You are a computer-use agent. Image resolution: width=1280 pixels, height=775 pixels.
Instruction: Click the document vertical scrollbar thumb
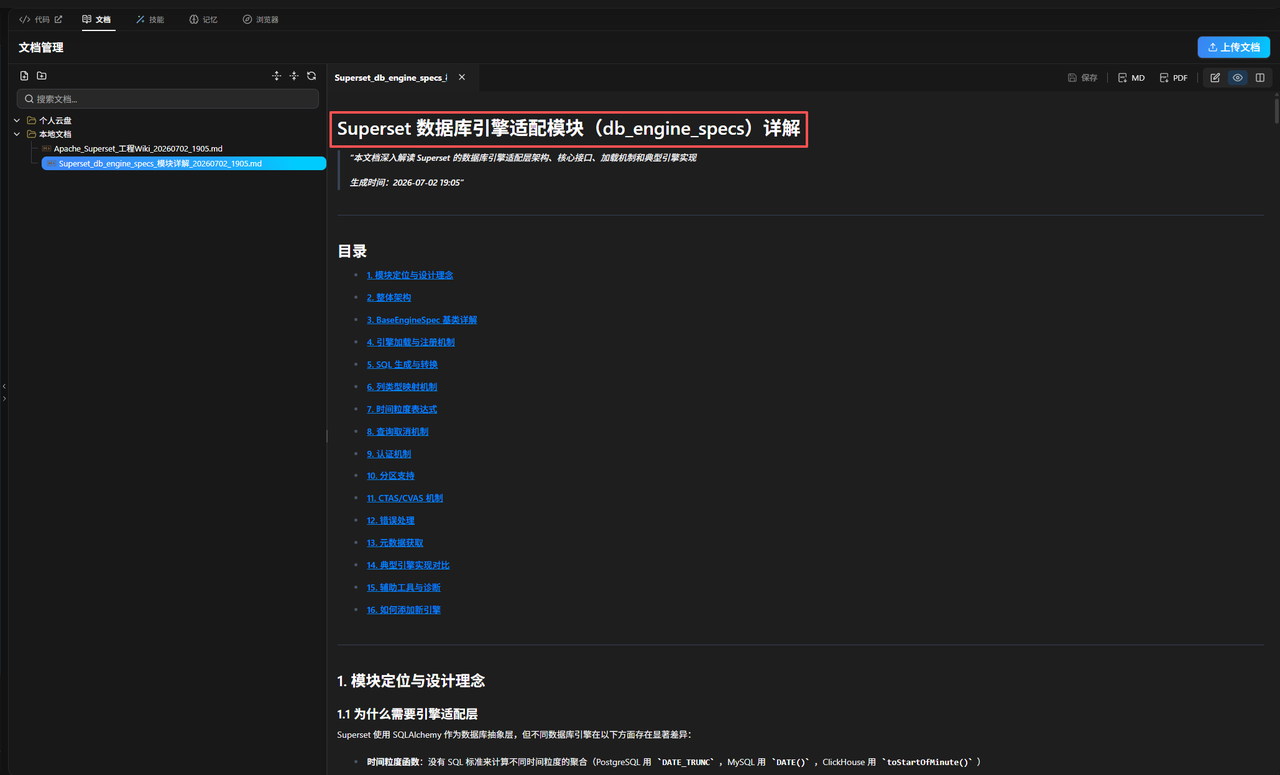click(1275, 110)
